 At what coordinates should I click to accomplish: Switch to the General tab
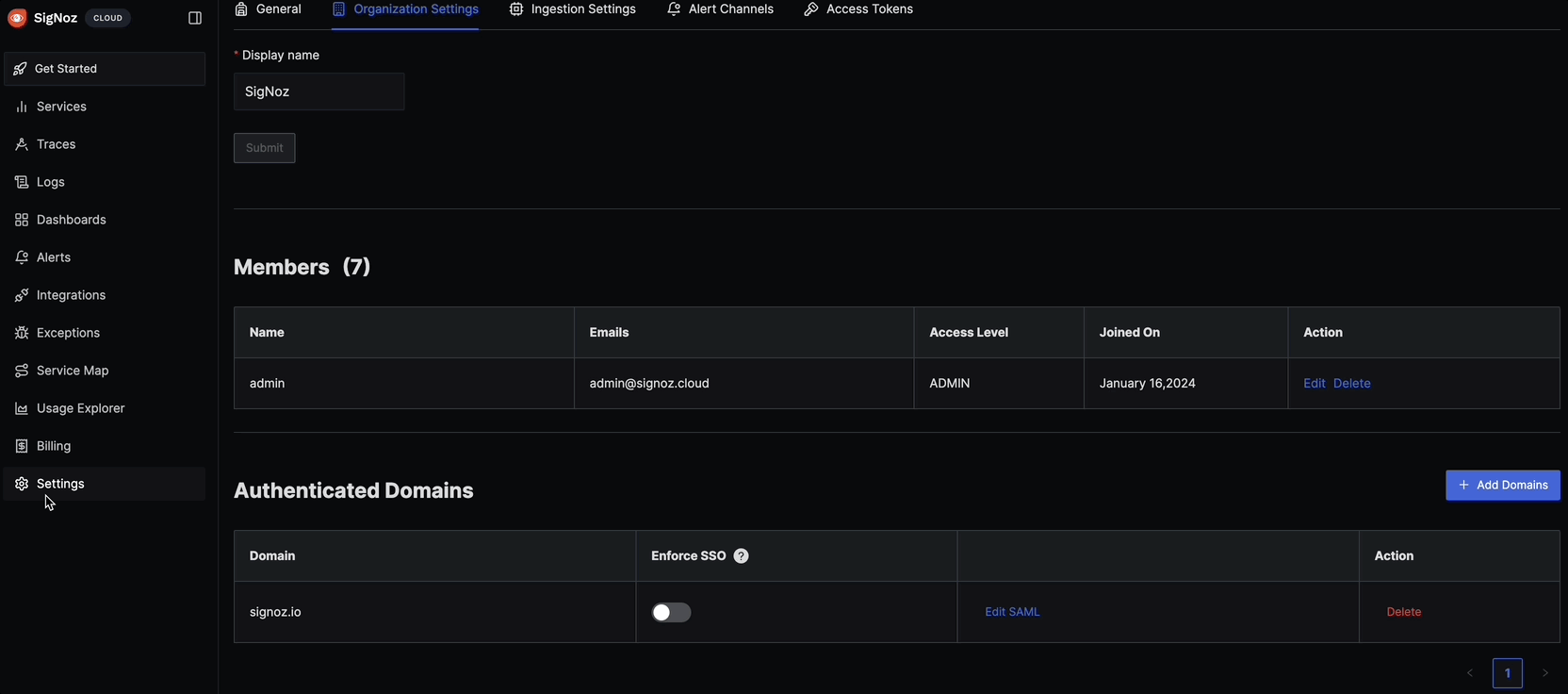[269, 9]
